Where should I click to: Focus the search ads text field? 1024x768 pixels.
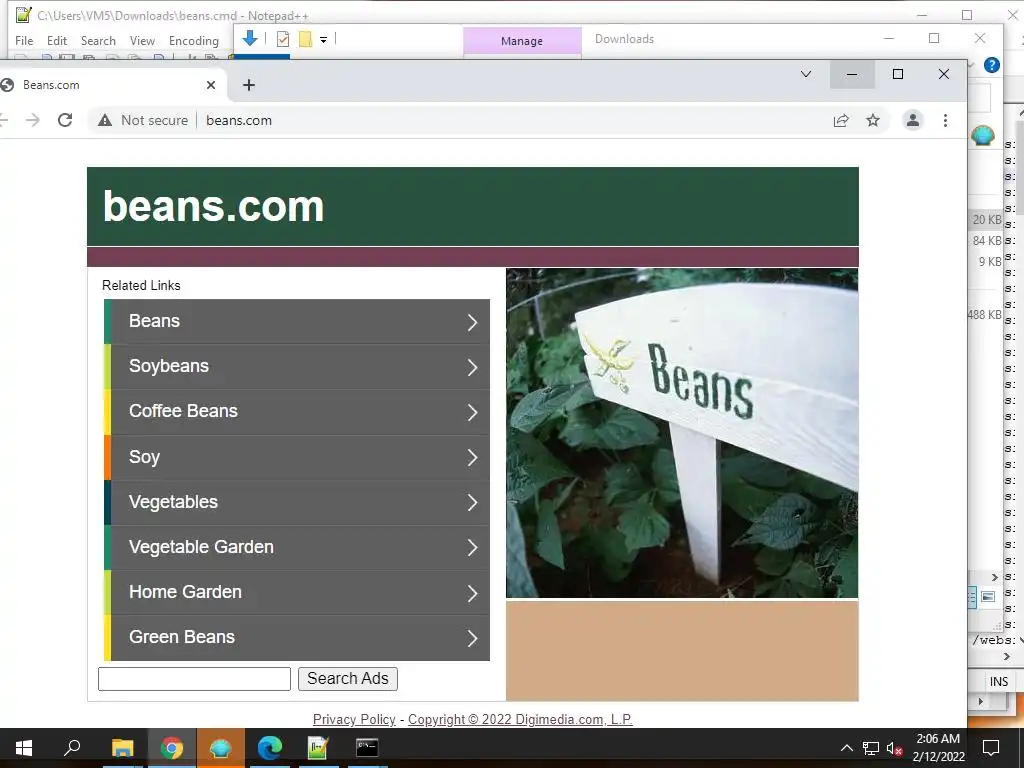click(x=194, y=679)
